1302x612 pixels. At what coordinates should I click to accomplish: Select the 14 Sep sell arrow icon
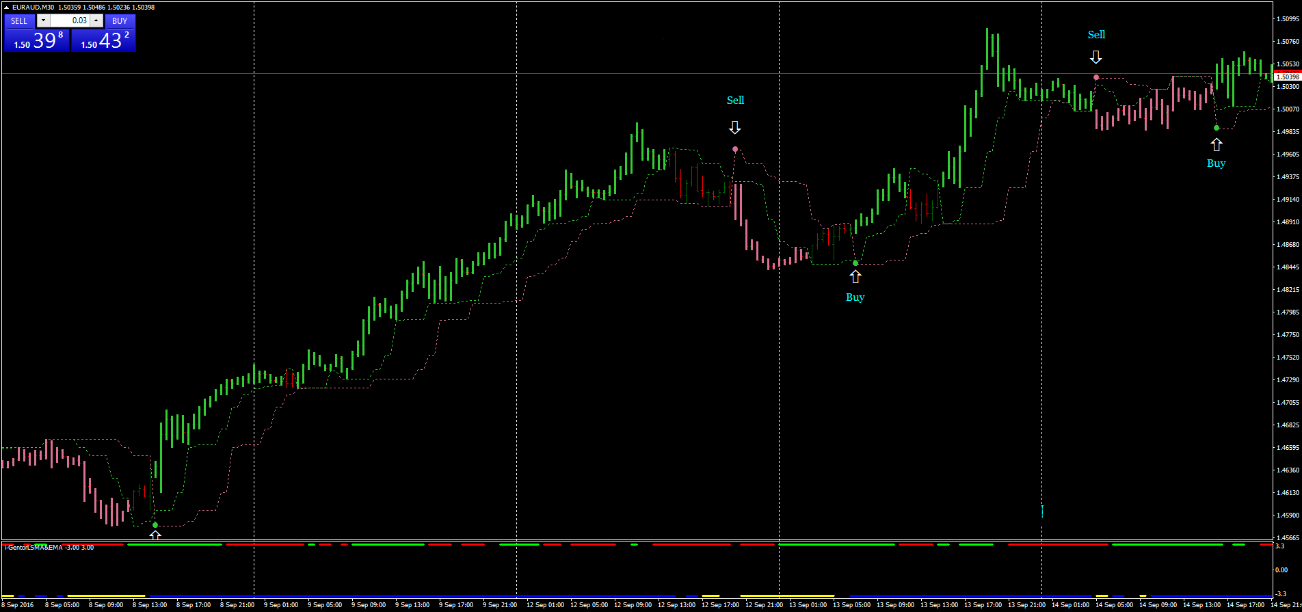(x=1096, y=57)
